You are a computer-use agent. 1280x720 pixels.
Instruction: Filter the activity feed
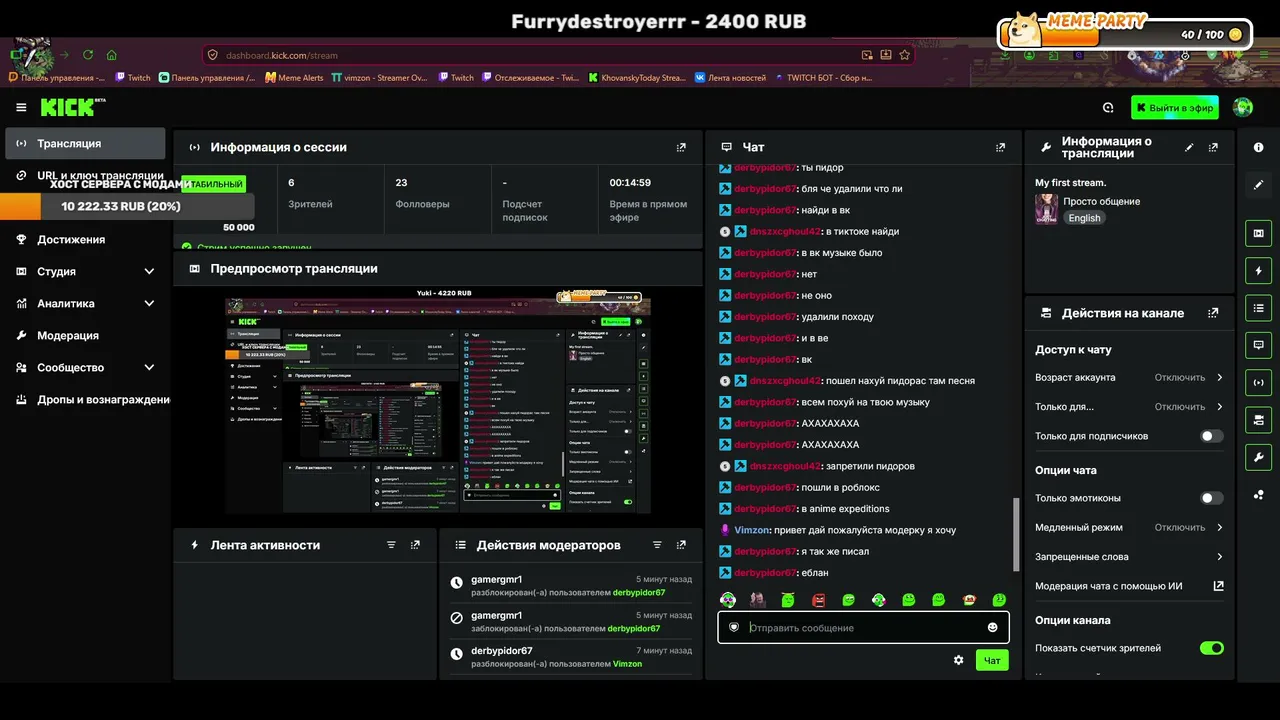(391, 545)
